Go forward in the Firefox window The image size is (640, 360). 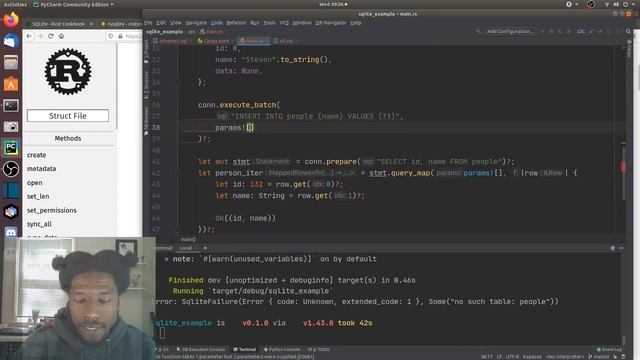tap(40, 36)
